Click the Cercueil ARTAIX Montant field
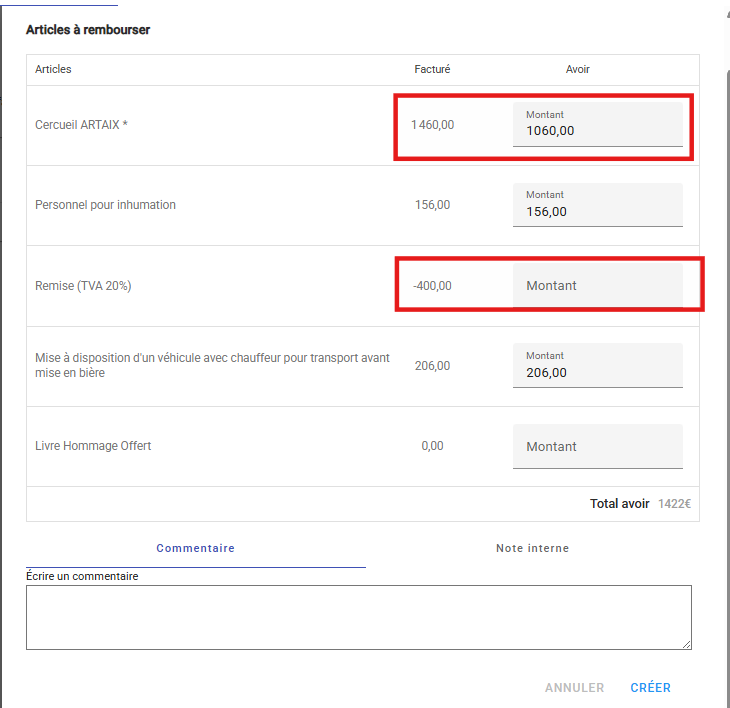Viewport: 730px width, 708px height. [x=597, y=125]
